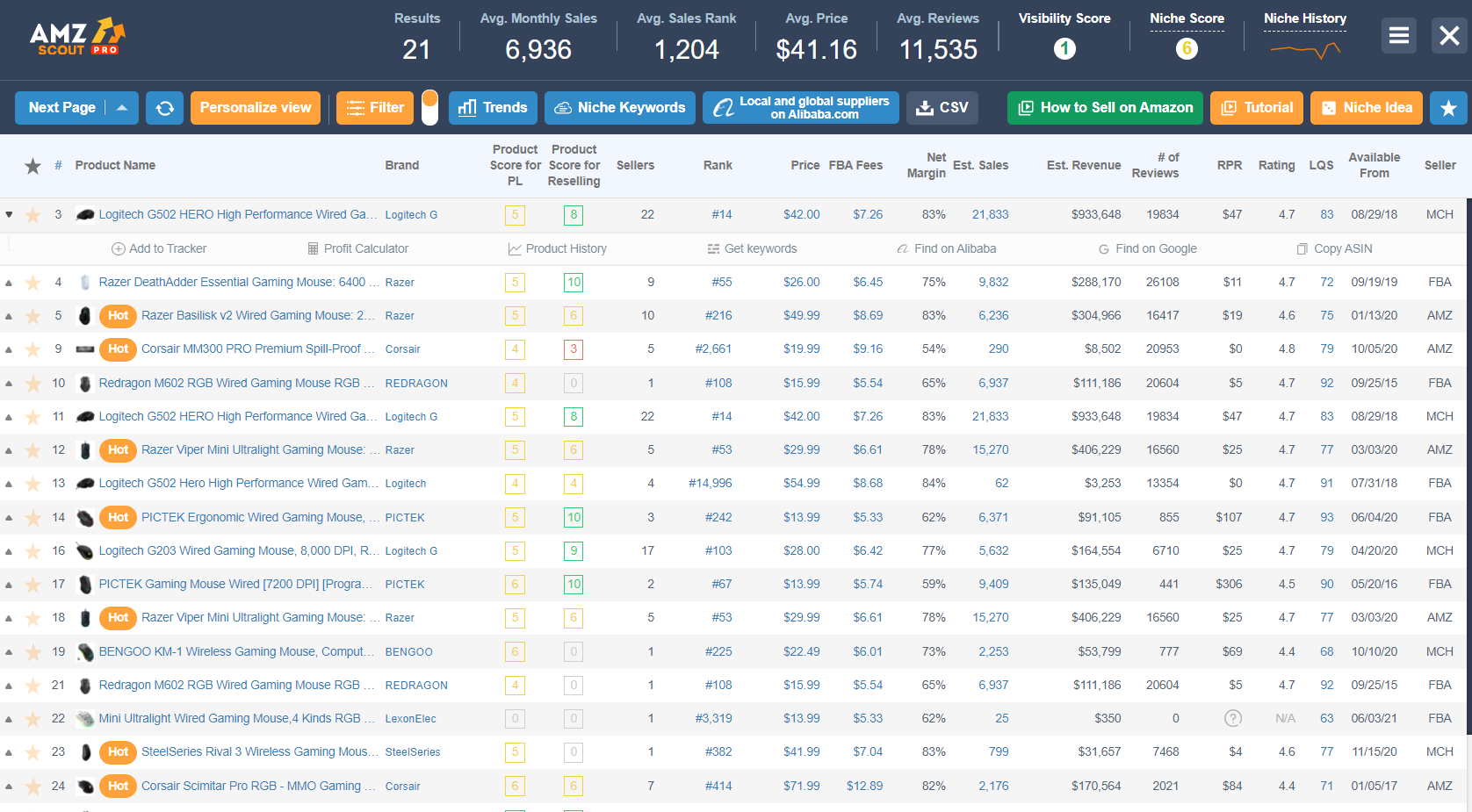Click the Hot badge on SteelSeries Rival 3

pyautogui.click(x=119, y=752)
